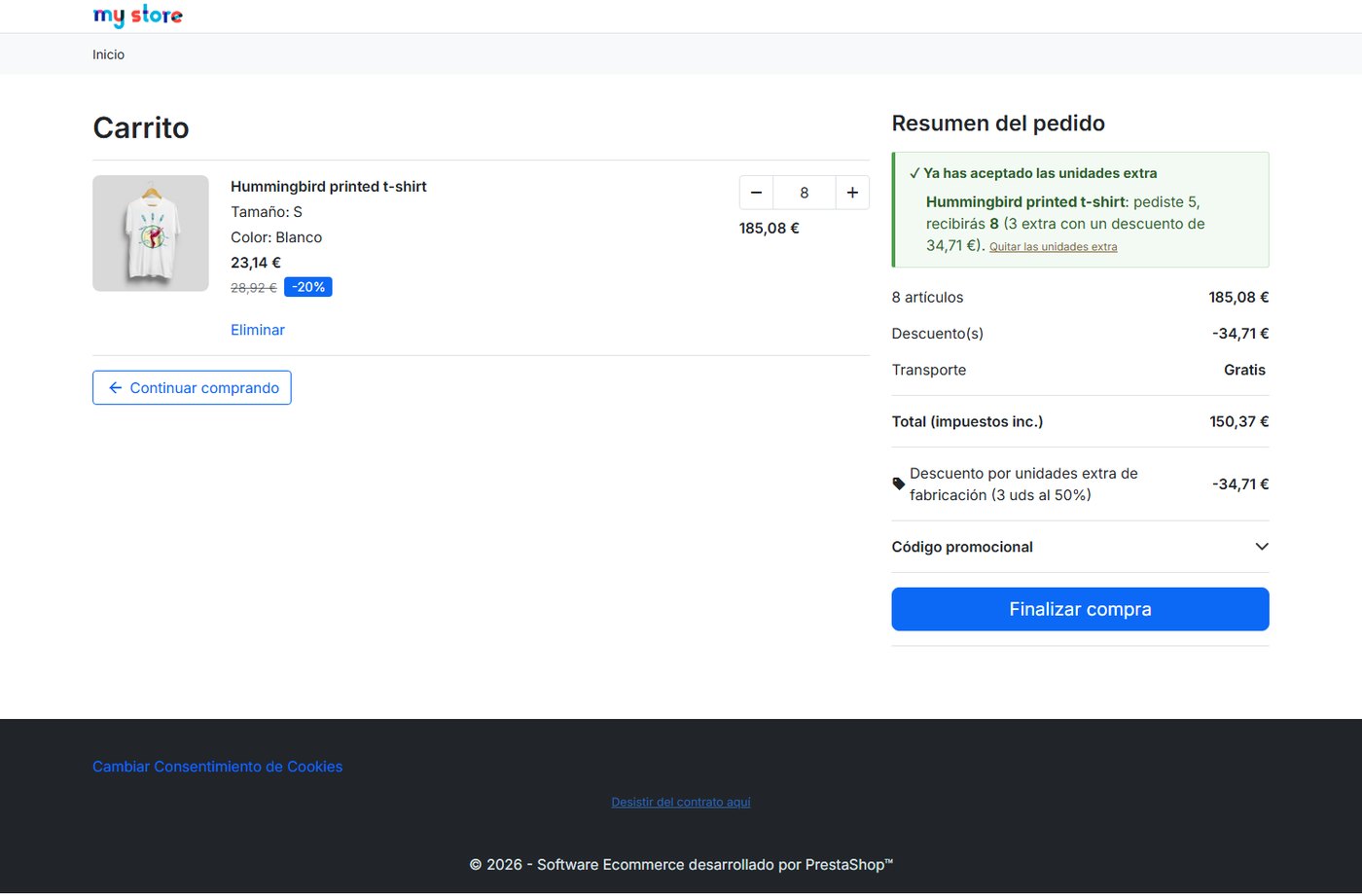Viewport: 1362px width, 896px height.
Task: Decrease quantity with the minus button
Action: pos(756,193)
